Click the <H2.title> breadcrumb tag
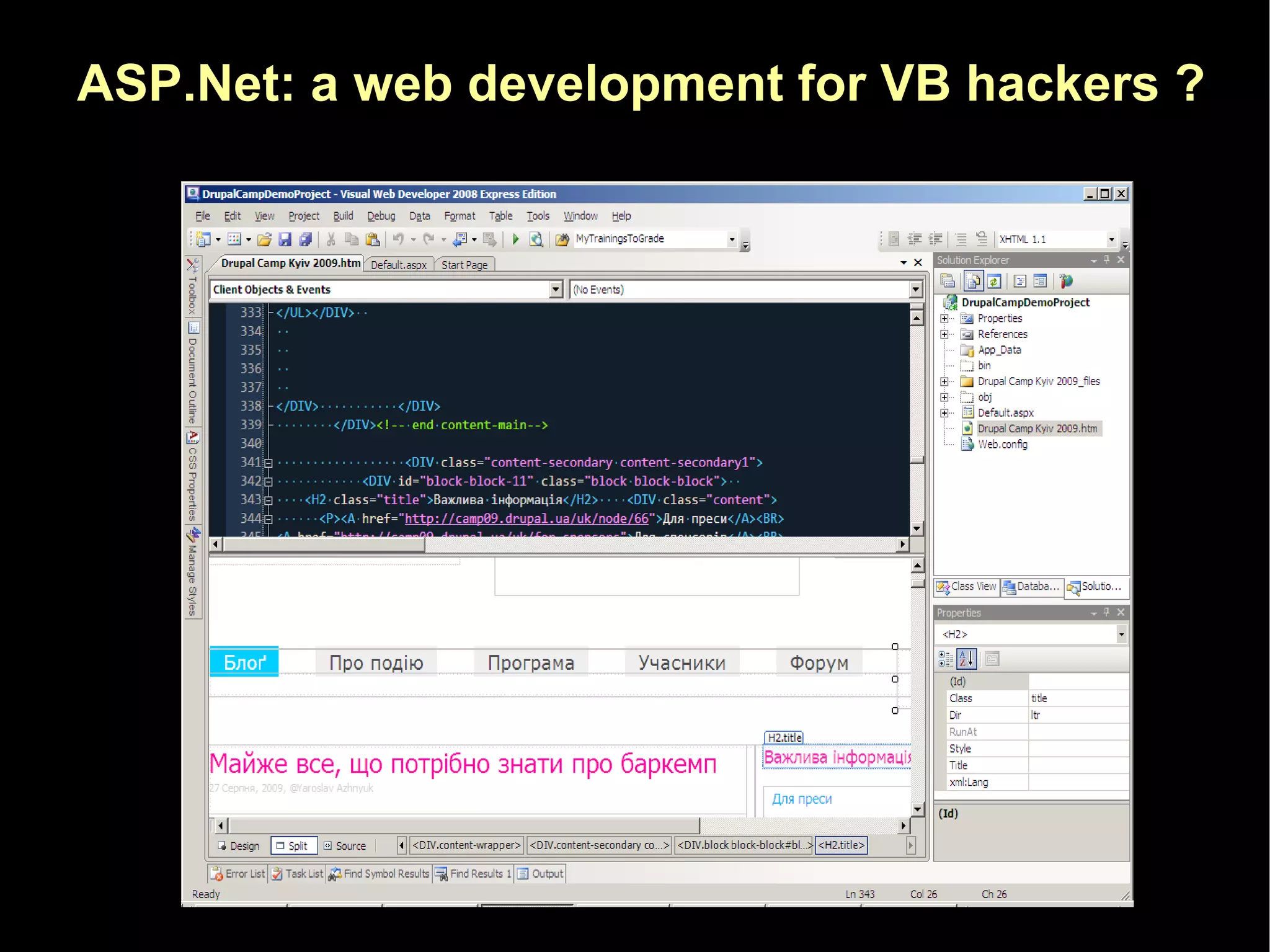This screenshot has width=1270, height=952. [x=841, y=845]
